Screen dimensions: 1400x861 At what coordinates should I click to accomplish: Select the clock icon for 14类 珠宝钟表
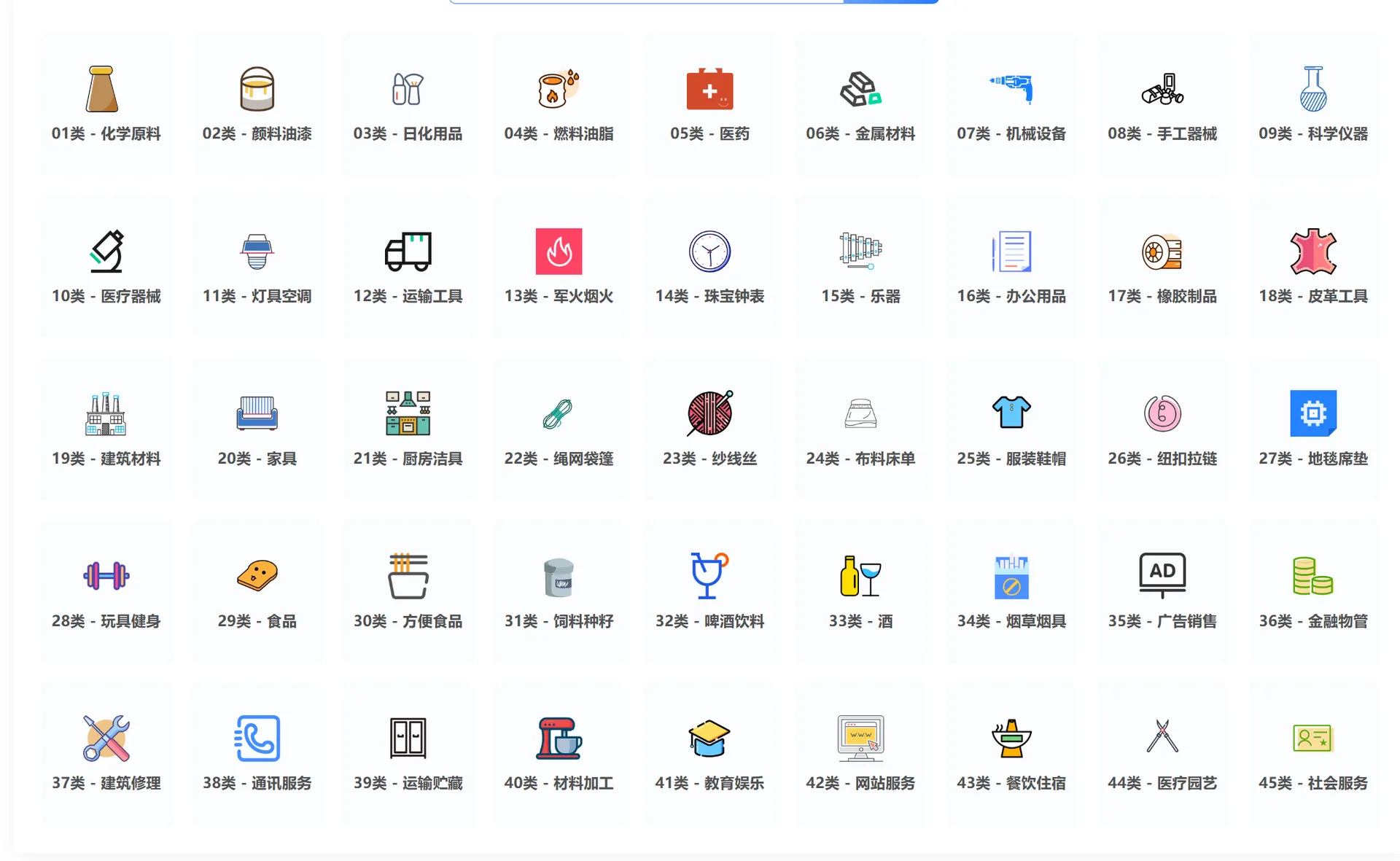[709, 252]
